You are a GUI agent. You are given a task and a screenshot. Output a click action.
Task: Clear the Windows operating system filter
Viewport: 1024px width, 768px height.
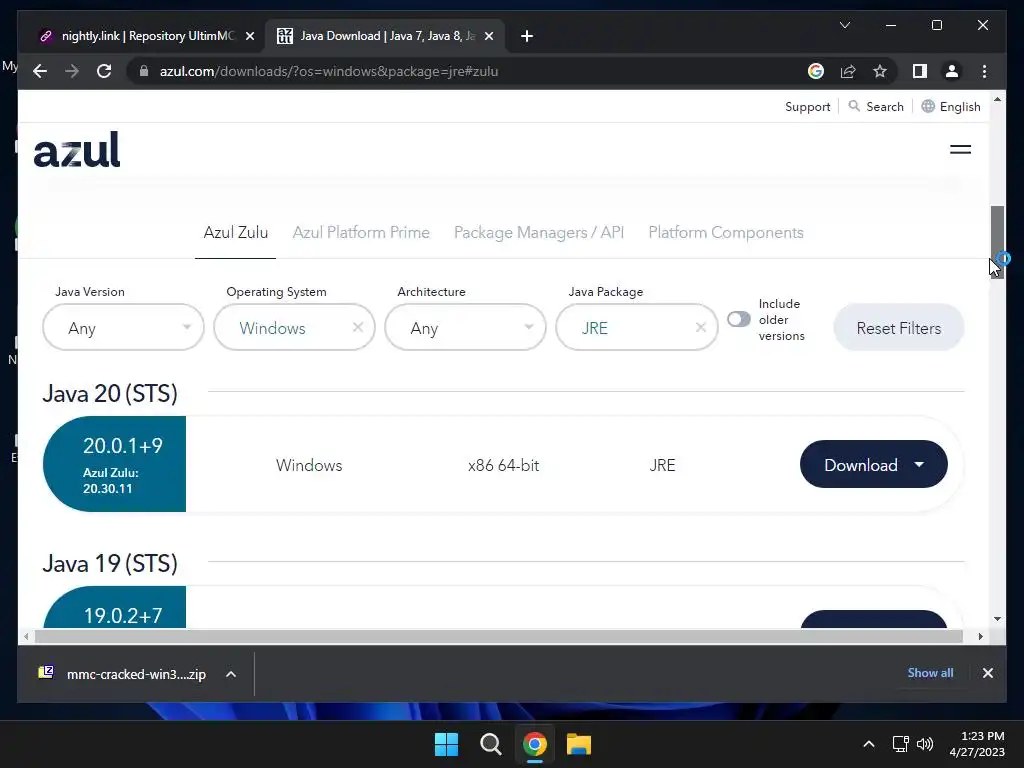[x=358, y=327]
